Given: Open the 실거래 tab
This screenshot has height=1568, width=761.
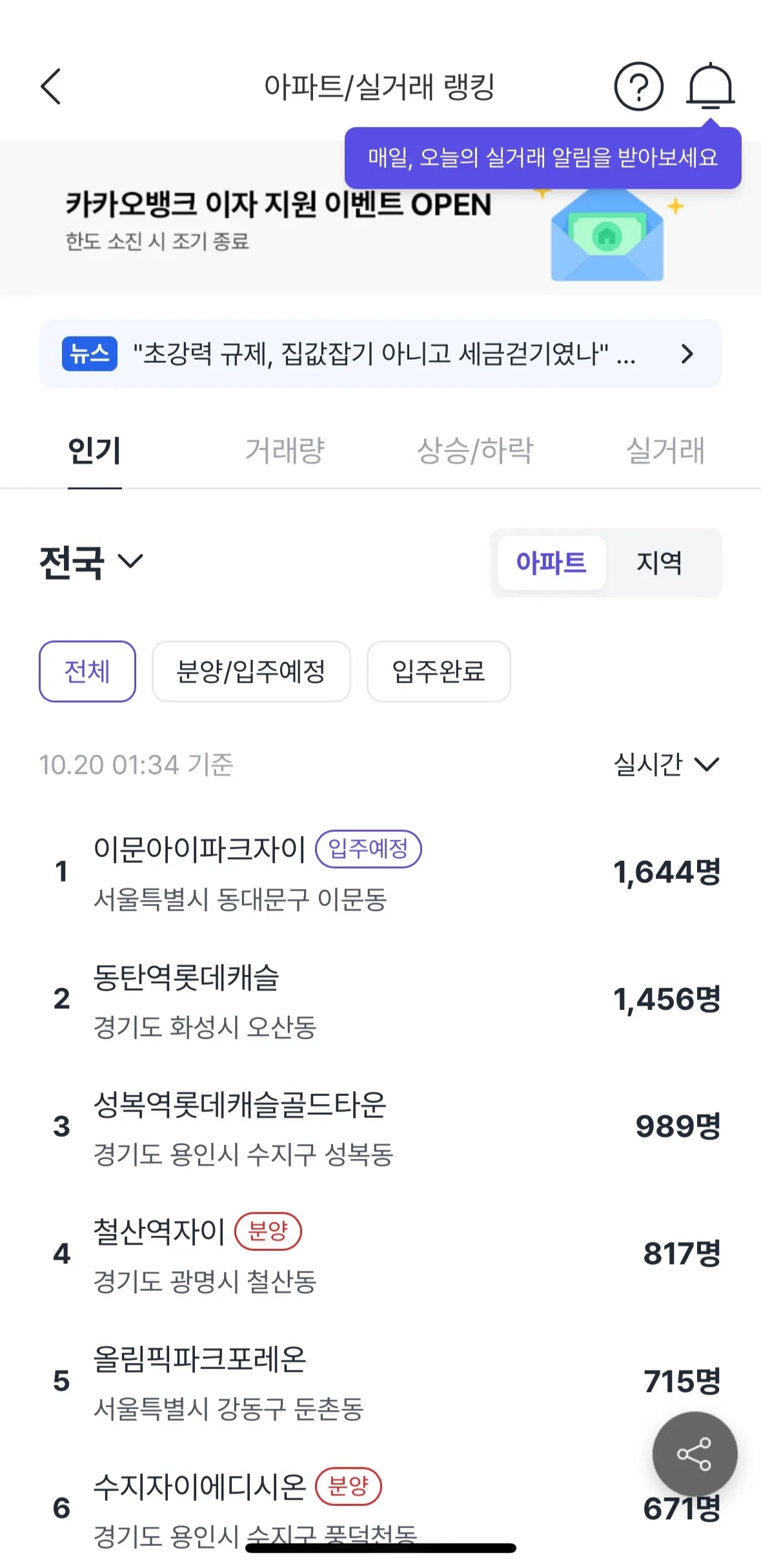Looking at the screenshot, I should pos(665,451).
